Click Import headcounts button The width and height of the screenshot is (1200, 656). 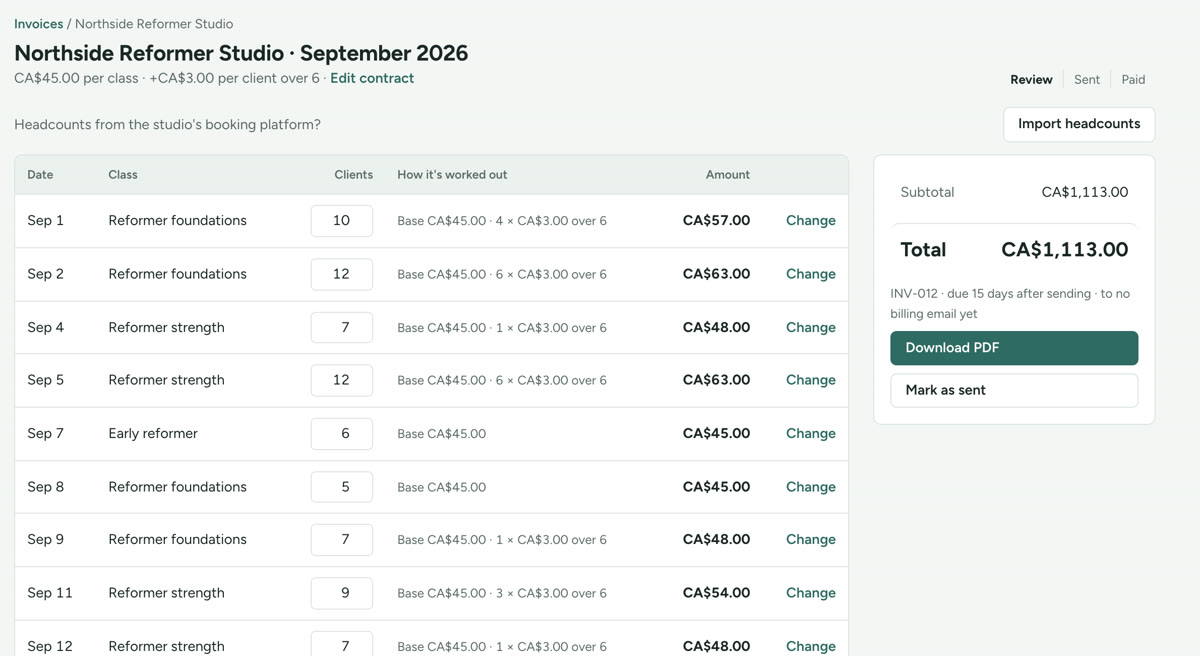[x=1079, y=124]
